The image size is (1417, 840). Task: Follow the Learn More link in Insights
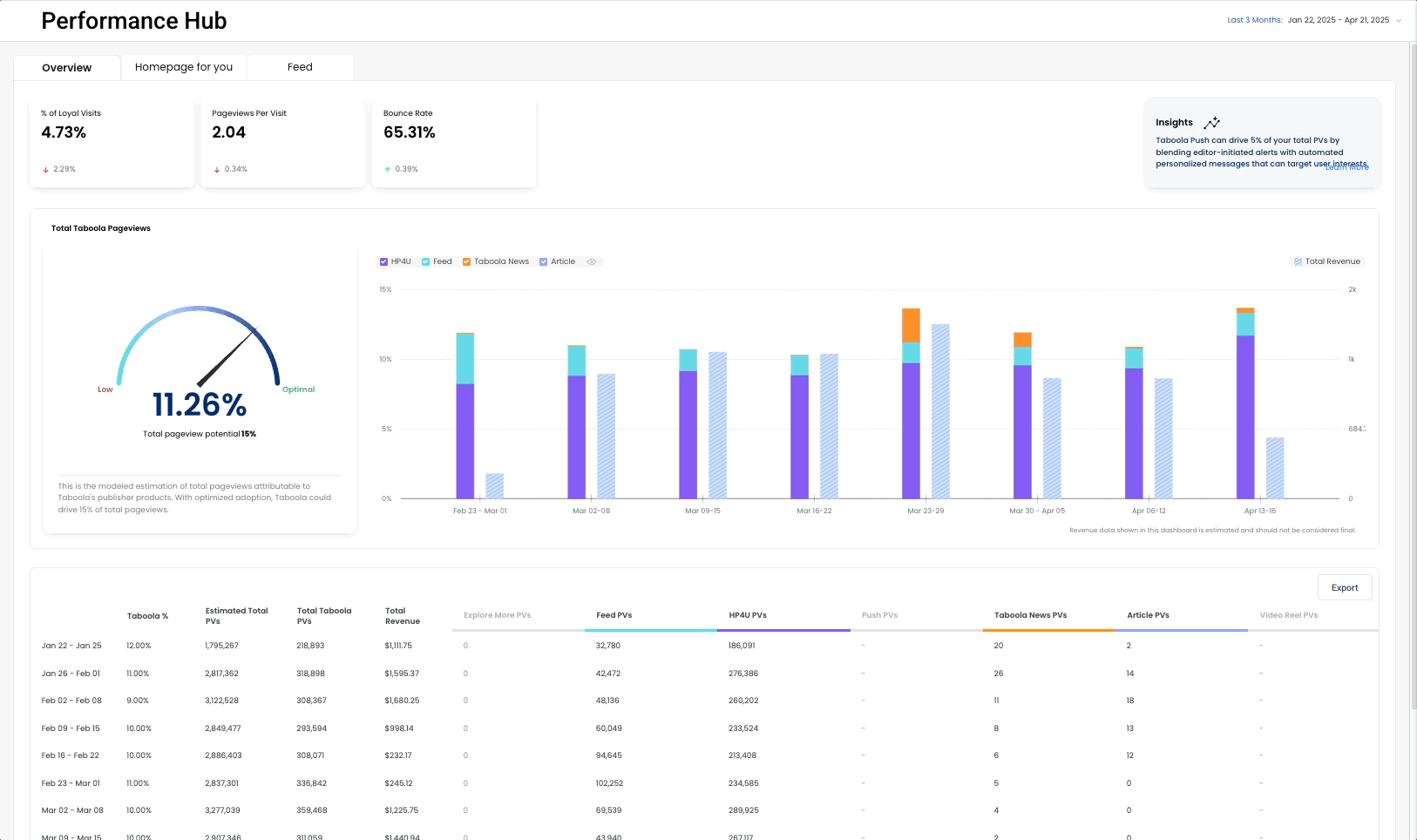[x=1347, y=167]
